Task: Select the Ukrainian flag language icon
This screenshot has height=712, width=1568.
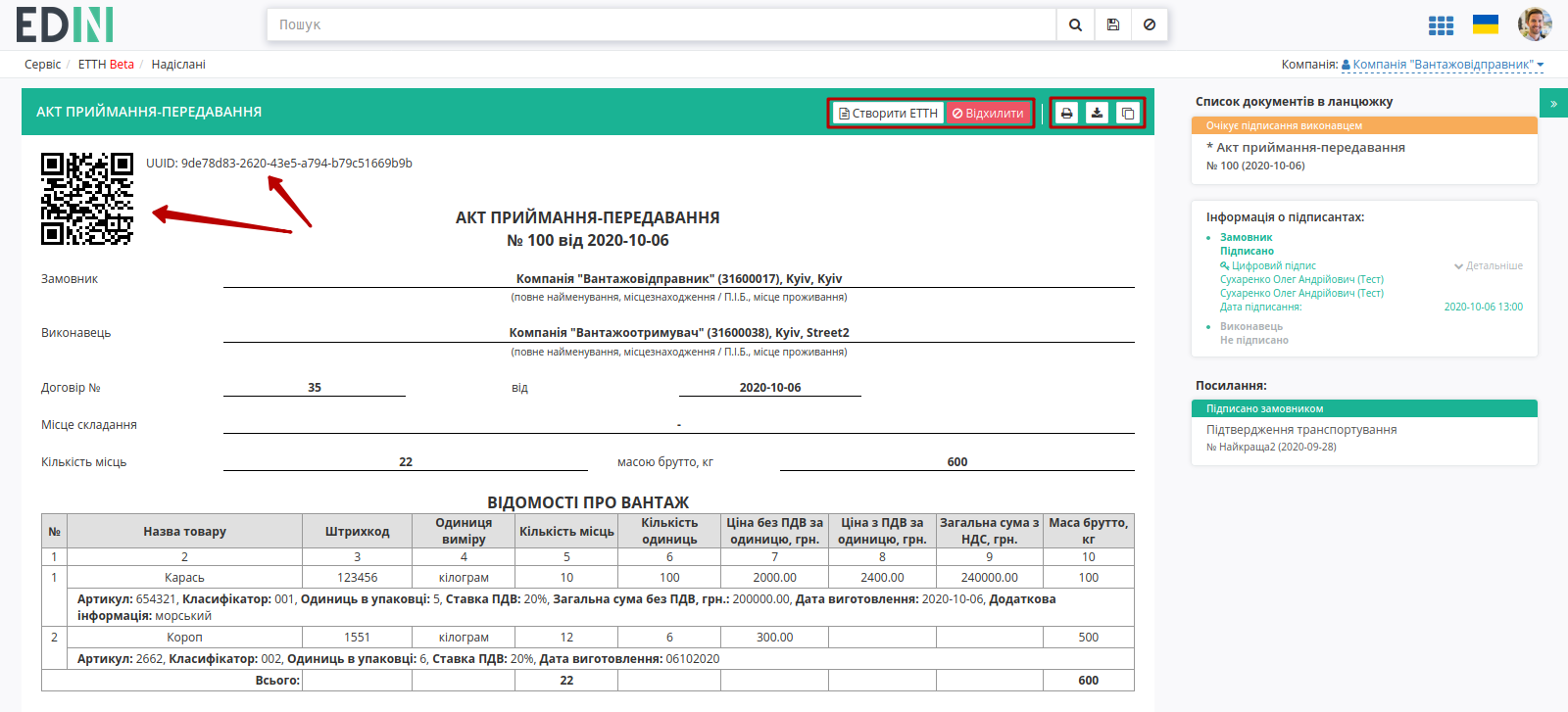Action: click(1486, 24)
